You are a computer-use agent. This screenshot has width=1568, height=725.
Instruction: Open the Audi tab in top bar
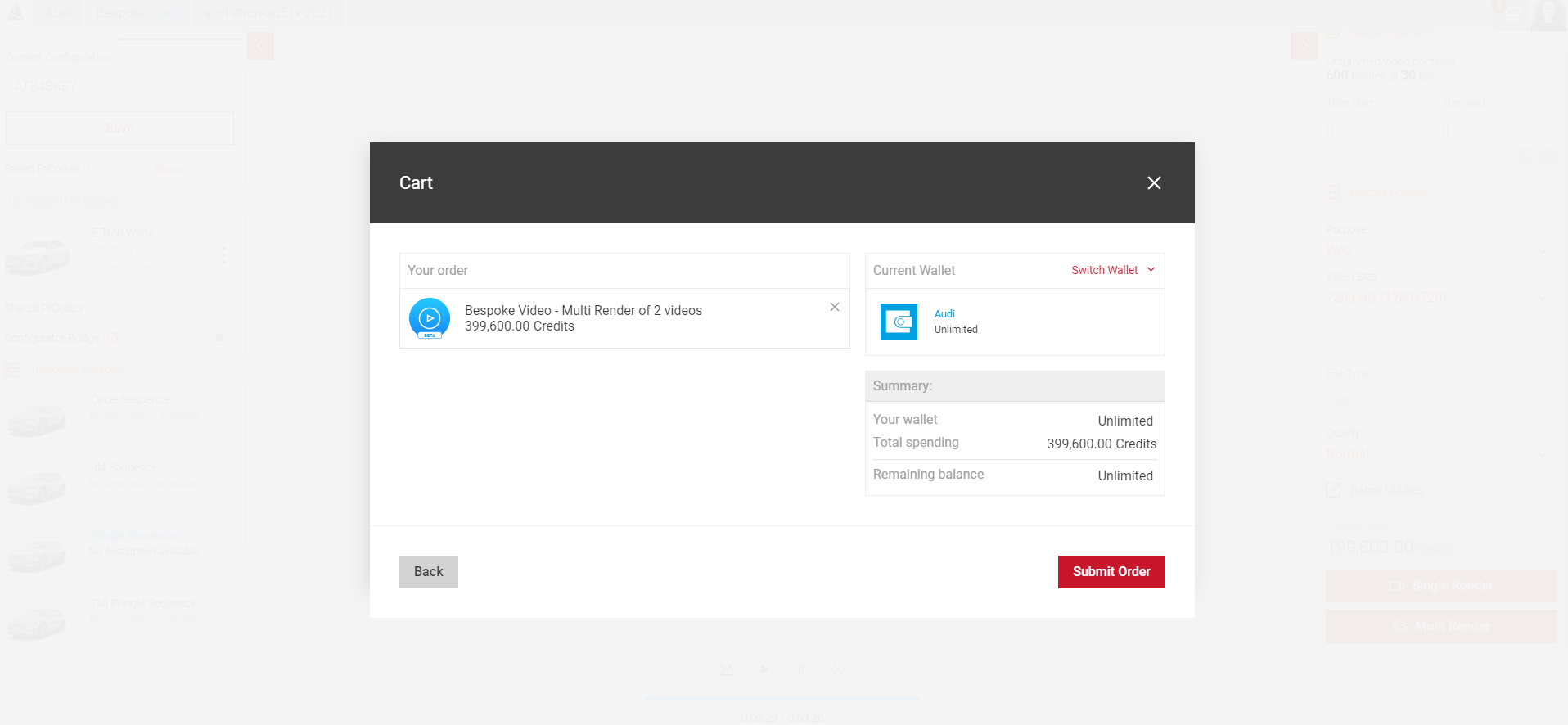(59, 13)
